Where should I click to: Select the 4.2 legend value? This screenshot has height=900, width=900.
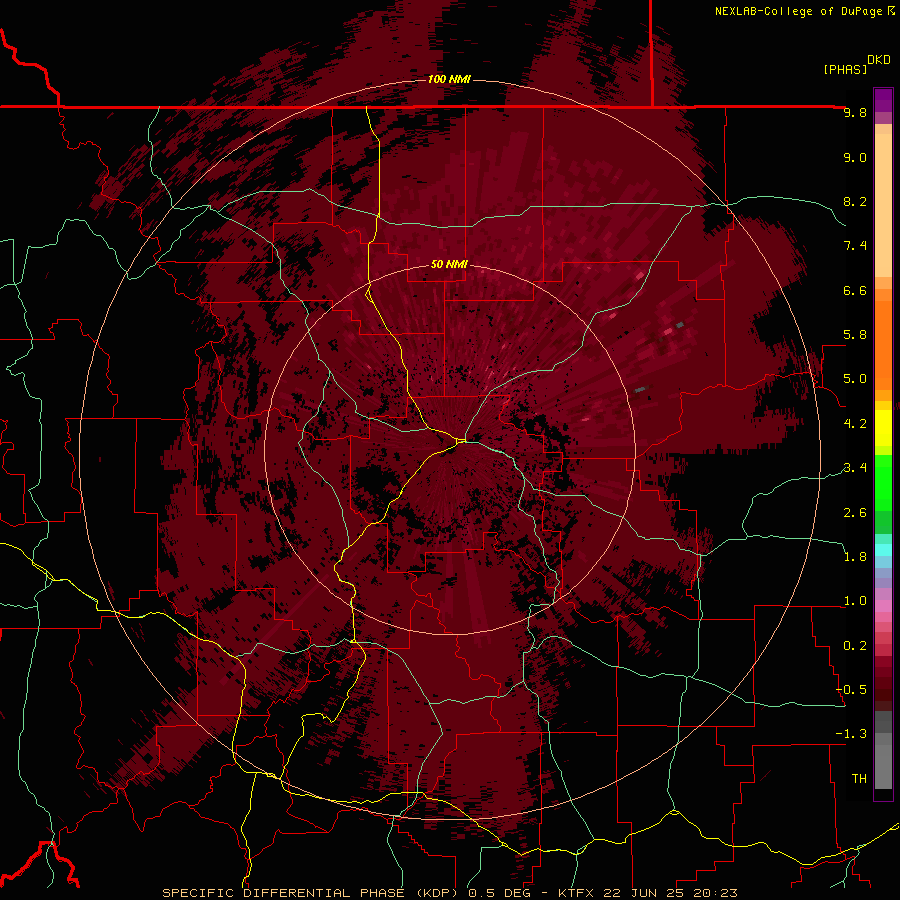tap(855, 424)
